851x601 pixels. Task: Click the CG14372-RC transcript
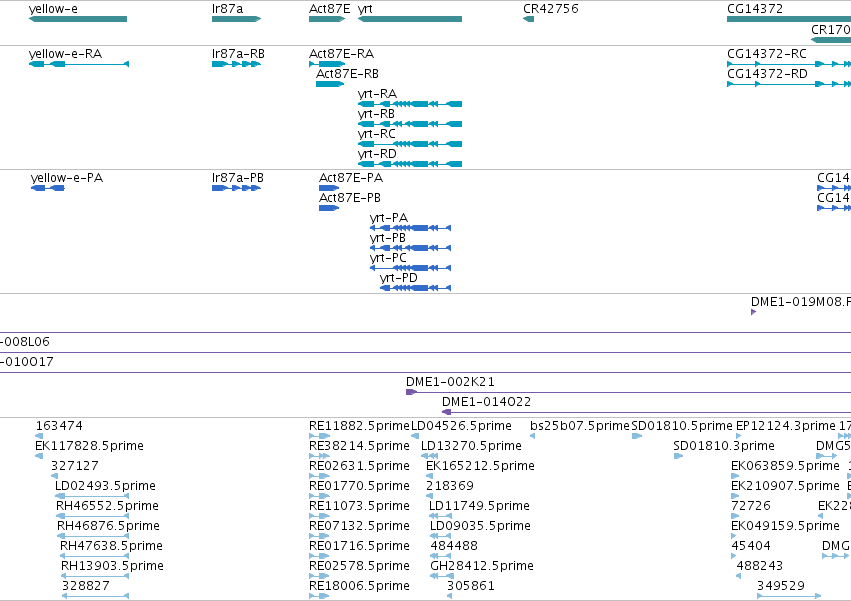[x=789, y=64]
